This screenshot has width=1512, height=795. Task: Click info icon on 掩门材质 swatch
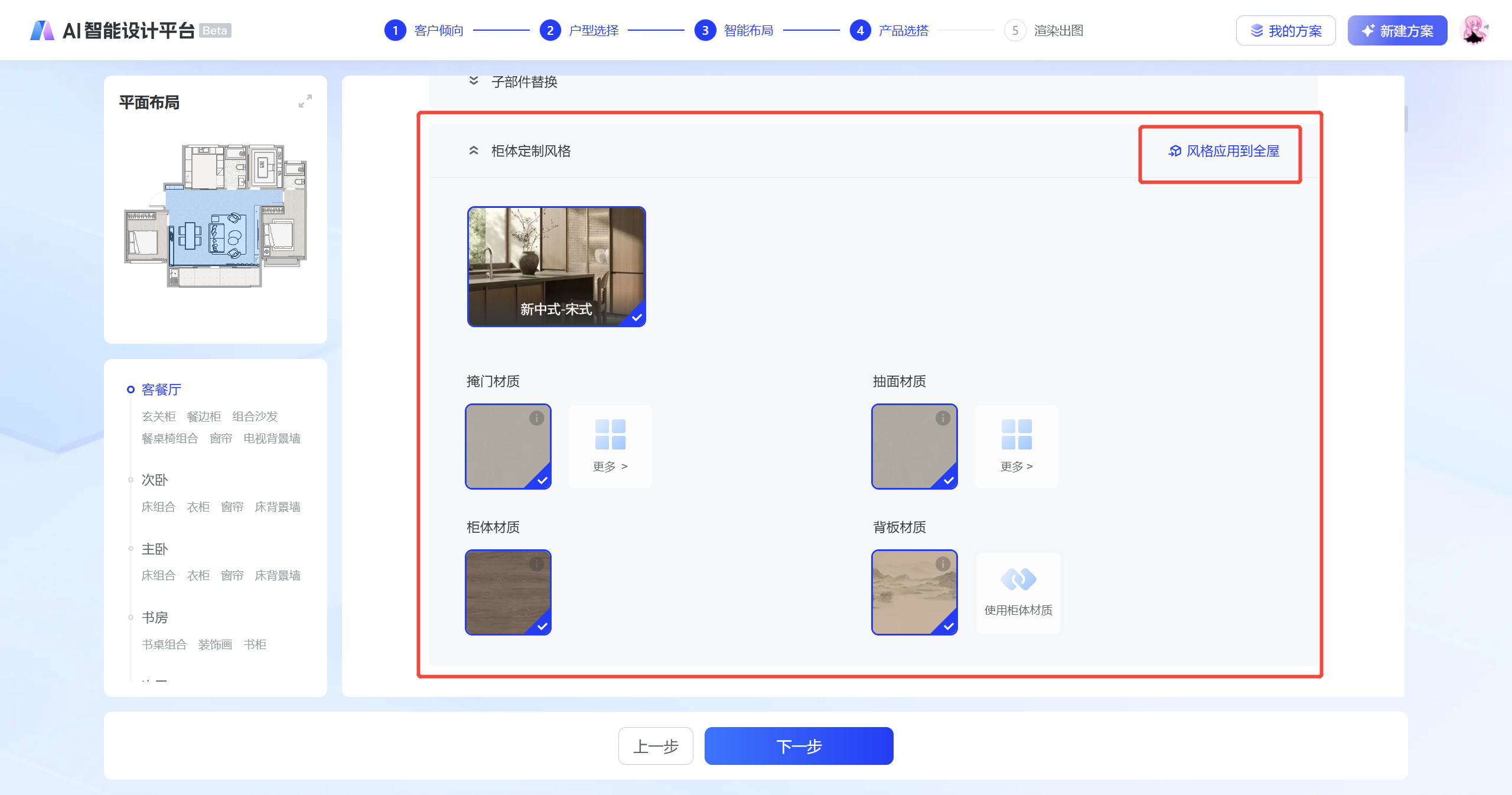[536, 418]
